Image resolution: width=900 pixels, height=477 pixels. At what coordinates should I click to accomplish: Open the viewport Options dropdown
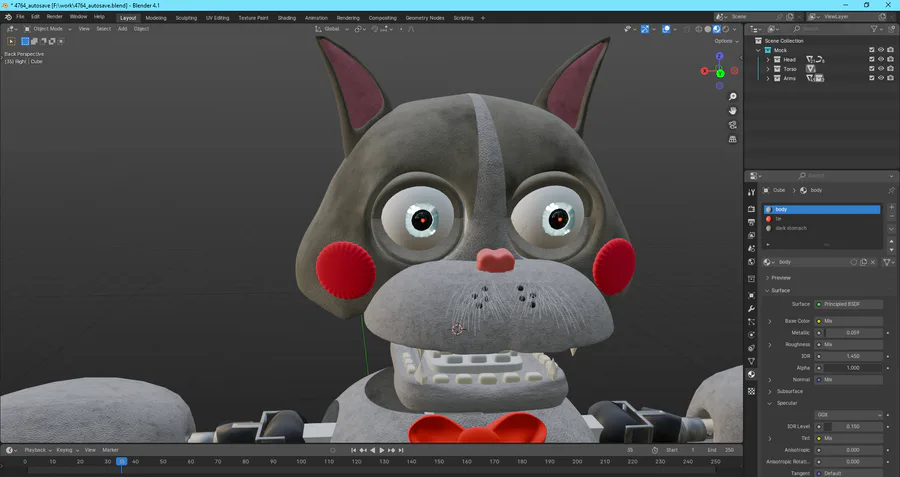click(726, 41)
